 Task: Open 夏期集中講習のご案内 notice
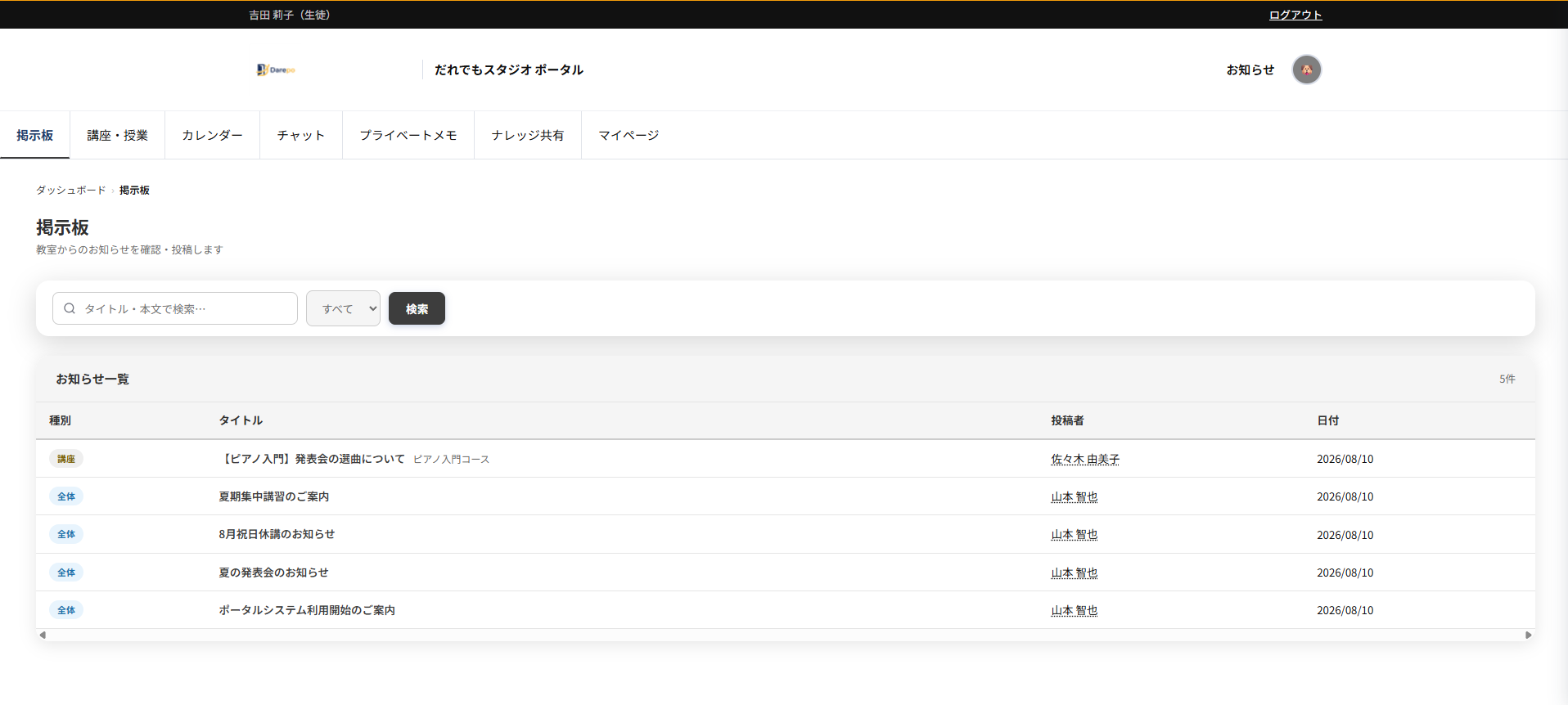coord(274,496)
